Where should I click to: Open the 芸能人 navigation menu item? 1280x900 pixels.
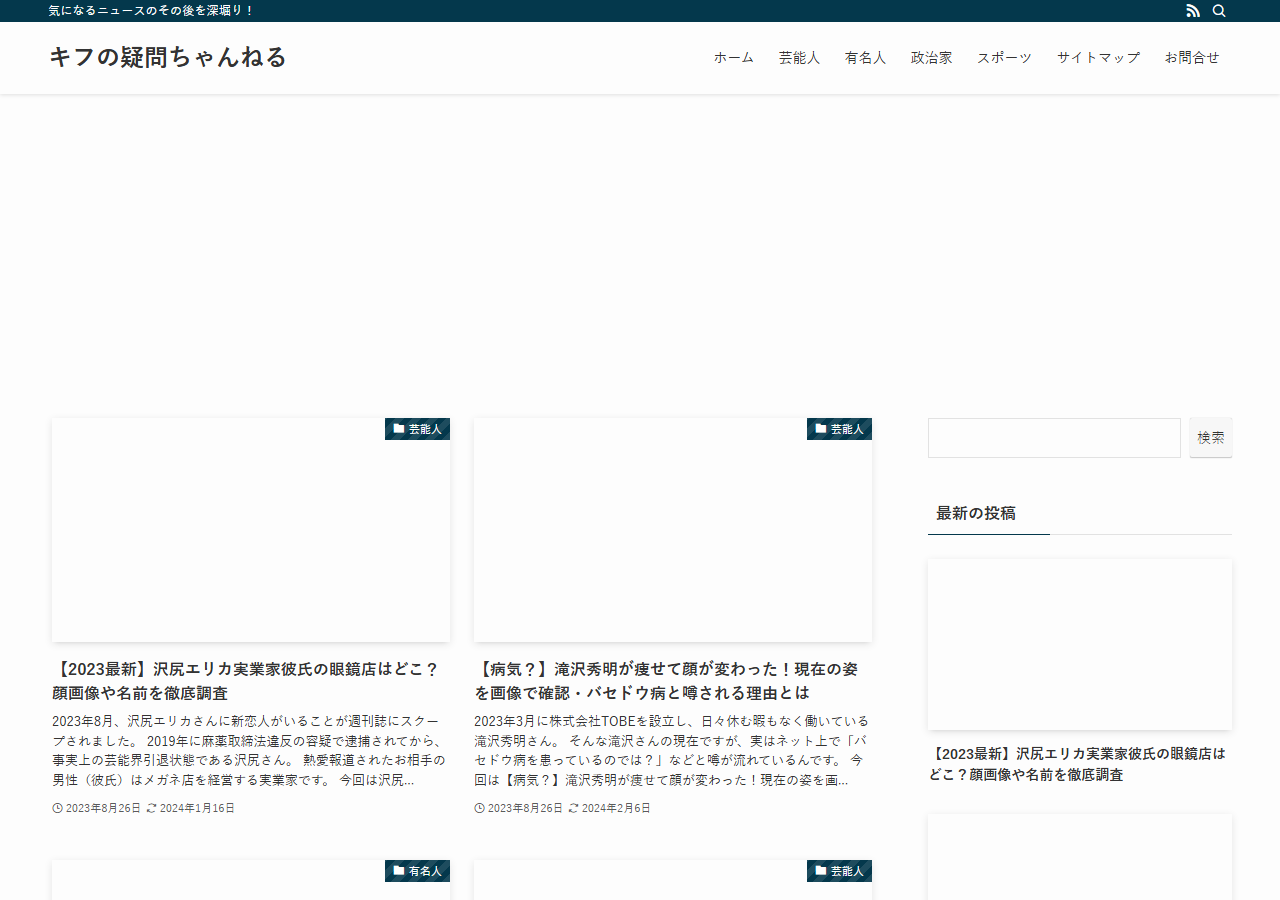click(800, 58)
